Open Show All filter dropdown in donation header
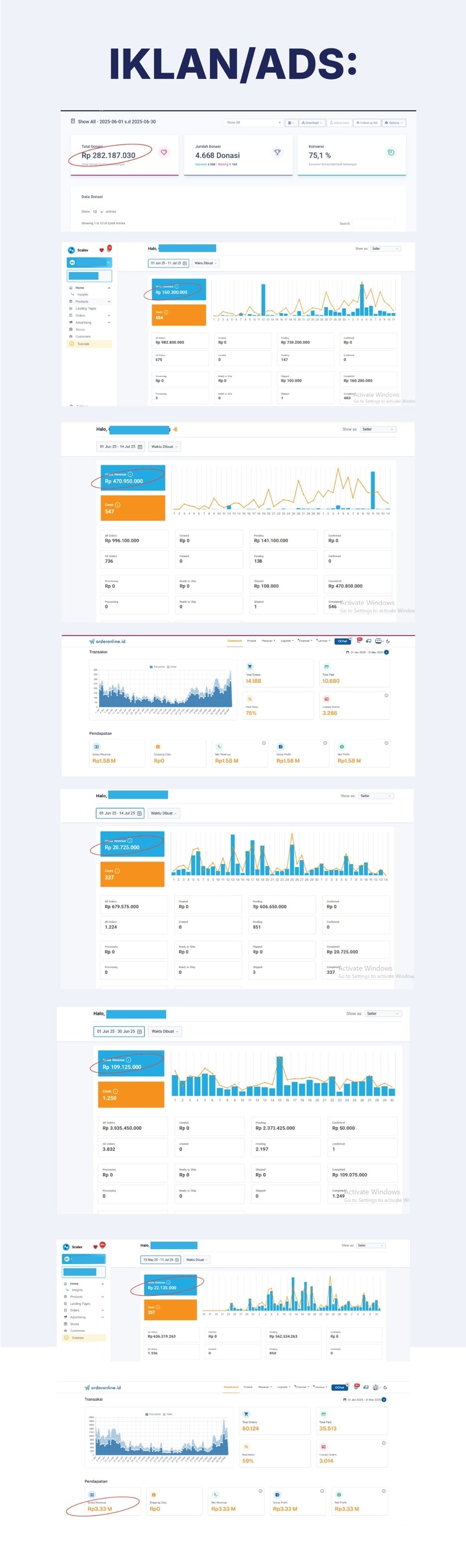The image size is (466, 1568). (254, 122)
